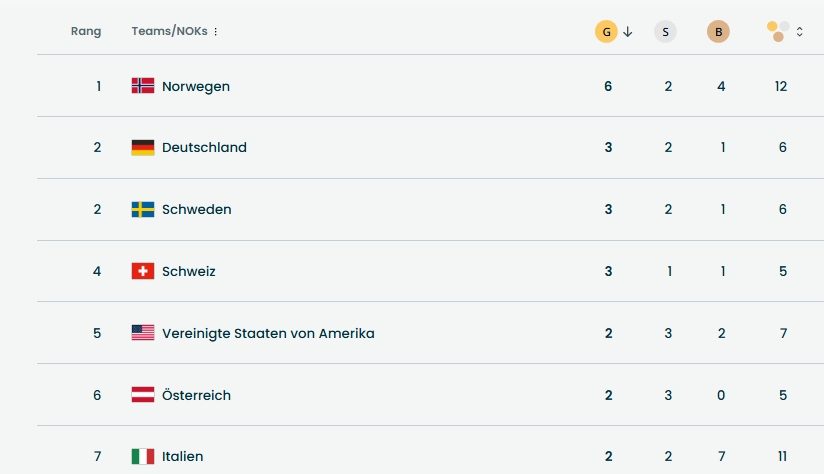Open the Österreich team entry
The width and height of the screenshot is (824, 474).
click(x=196, y=395)
